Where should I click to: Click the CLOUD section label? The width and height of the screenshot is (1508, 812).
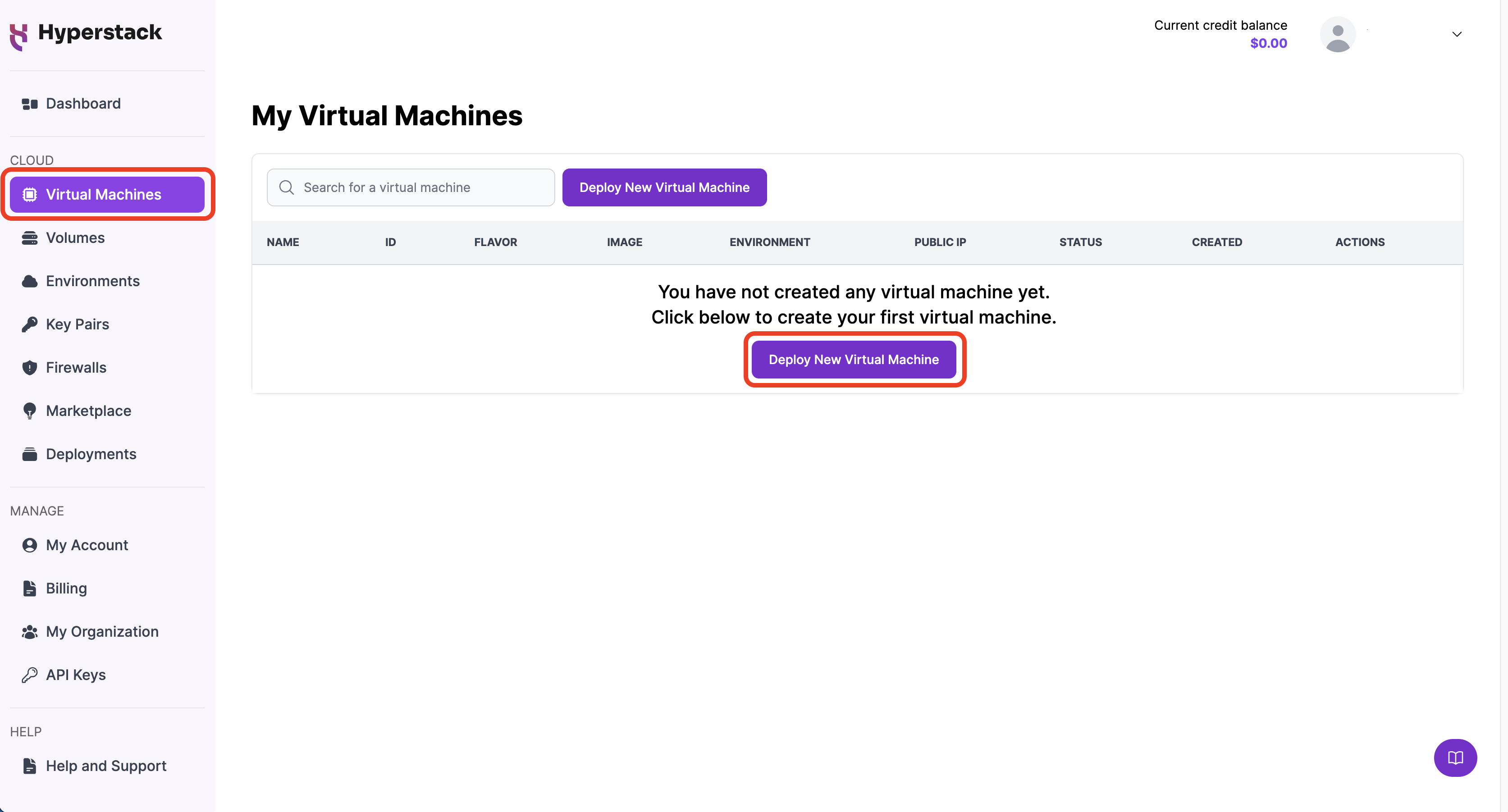click(32, 160)
